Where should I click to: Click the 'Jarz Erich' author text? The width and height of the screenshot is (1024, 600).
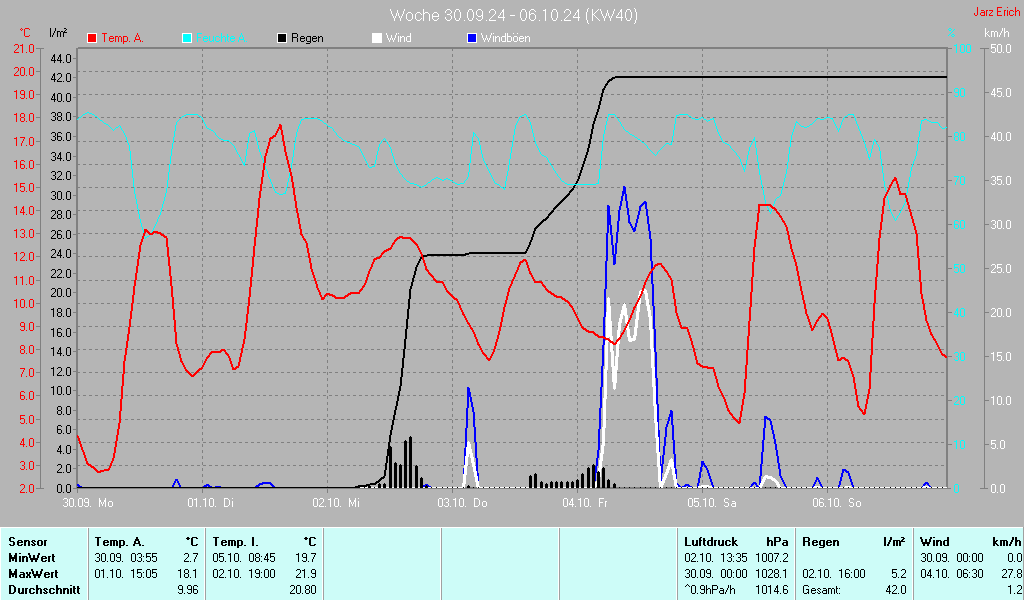click(997, 12)
